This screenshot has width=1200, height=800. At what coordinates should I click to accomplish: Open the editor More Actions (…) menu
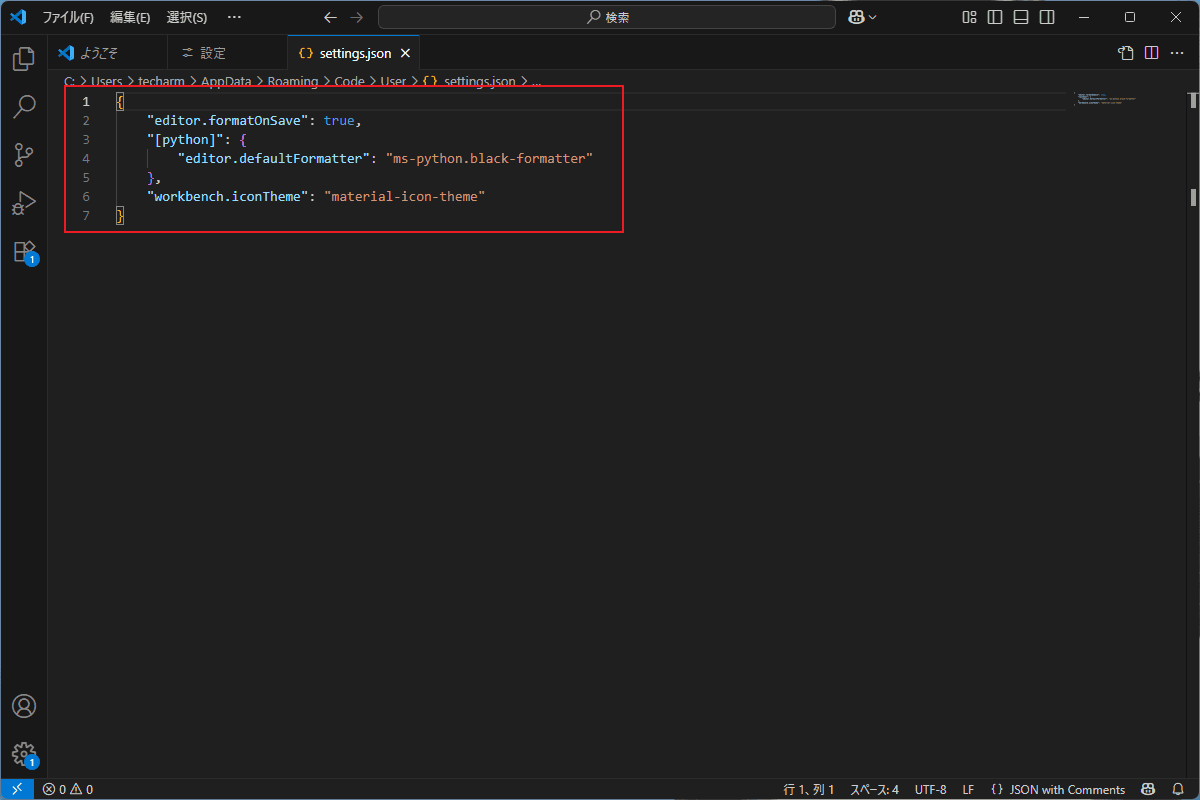[1177, 53]
